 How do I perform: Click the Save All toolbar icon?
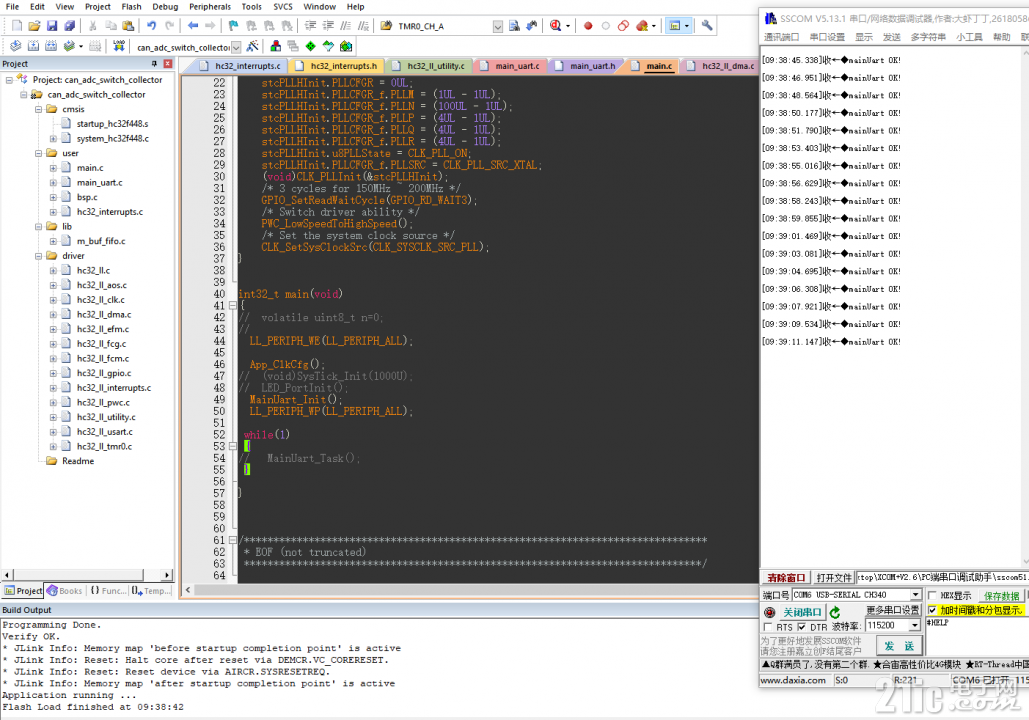[70, 26]
